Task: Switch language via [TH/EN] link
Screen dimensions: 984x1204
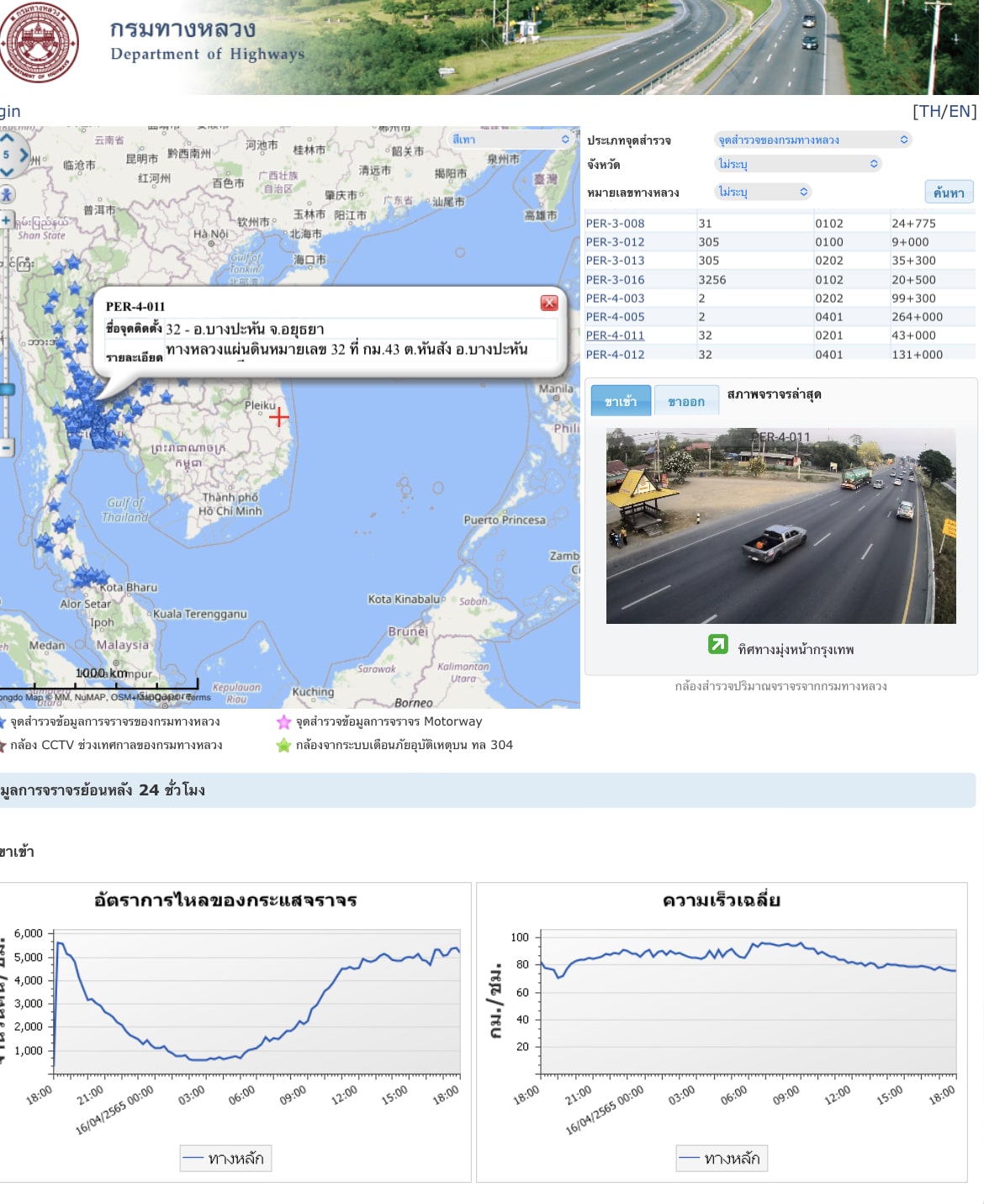Action: tap(944, 111)
